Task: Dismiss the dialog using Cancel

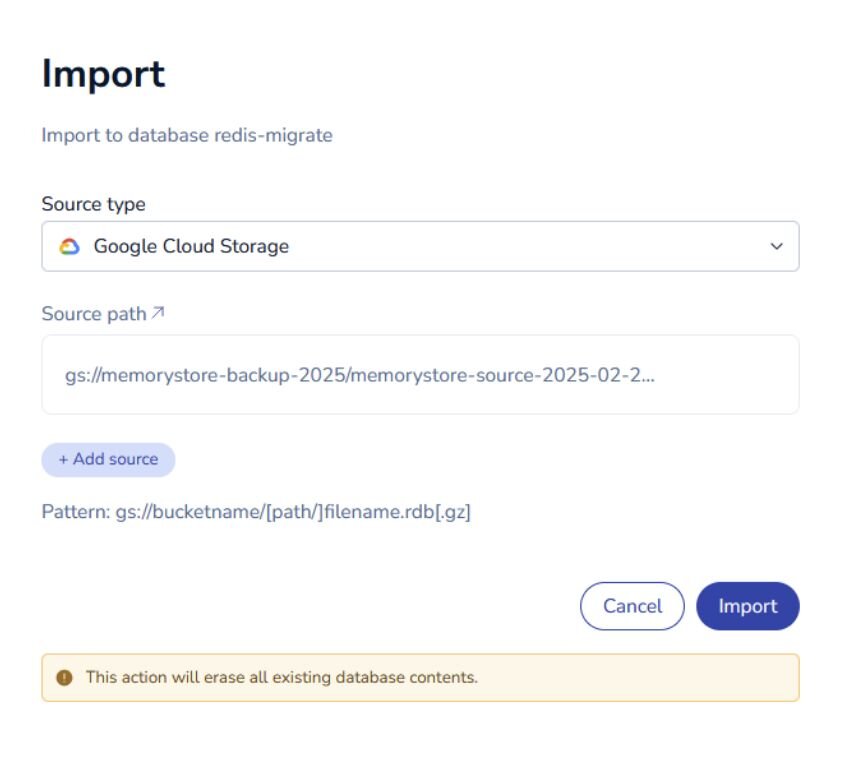Action: pos(633,606)
